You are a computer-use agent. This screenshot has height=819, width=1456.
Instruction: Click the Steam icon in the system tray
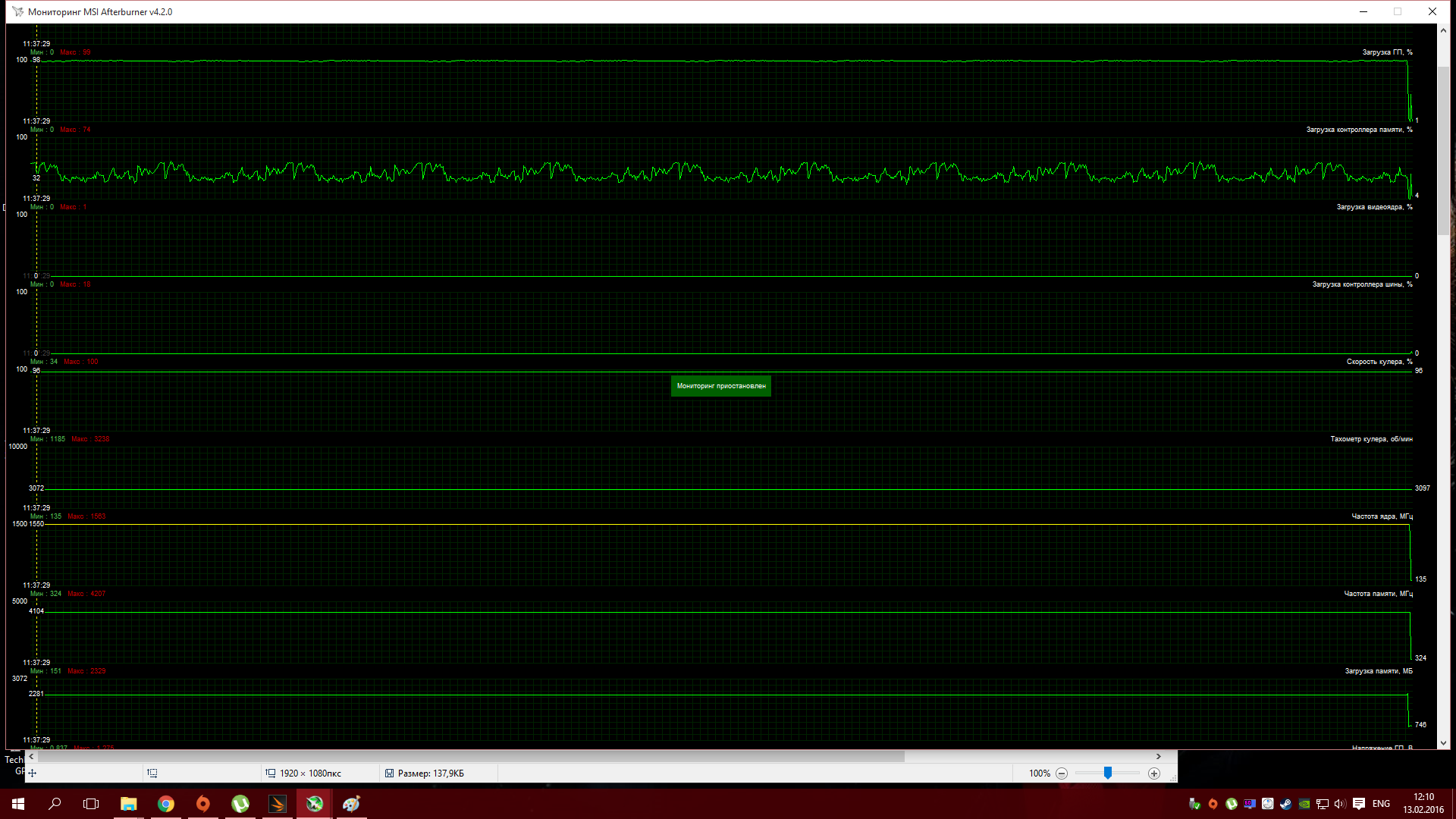coord(1285,804)
